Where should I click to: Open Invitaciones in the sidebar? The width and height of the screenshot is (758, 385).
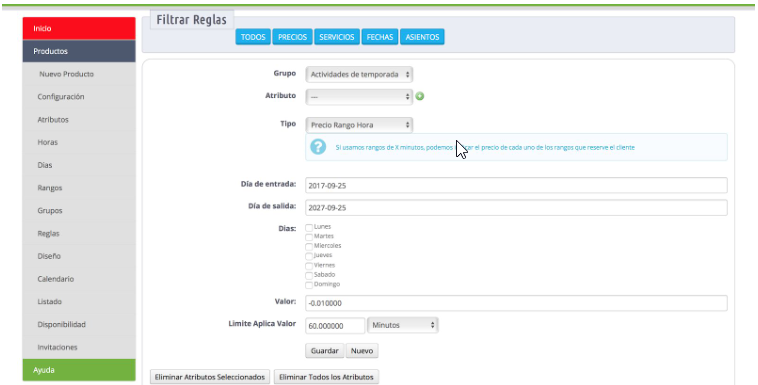pos(79,347)
